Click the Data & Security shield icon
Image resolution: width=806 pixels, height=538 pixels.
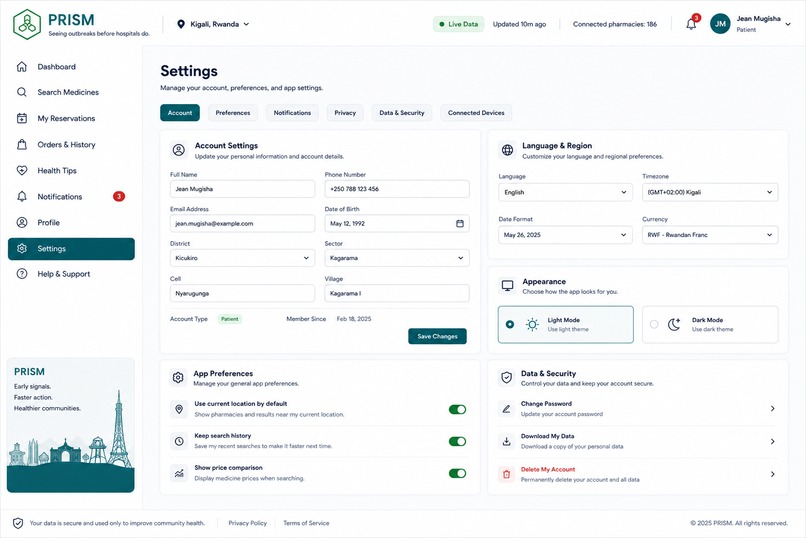point(506,378)
